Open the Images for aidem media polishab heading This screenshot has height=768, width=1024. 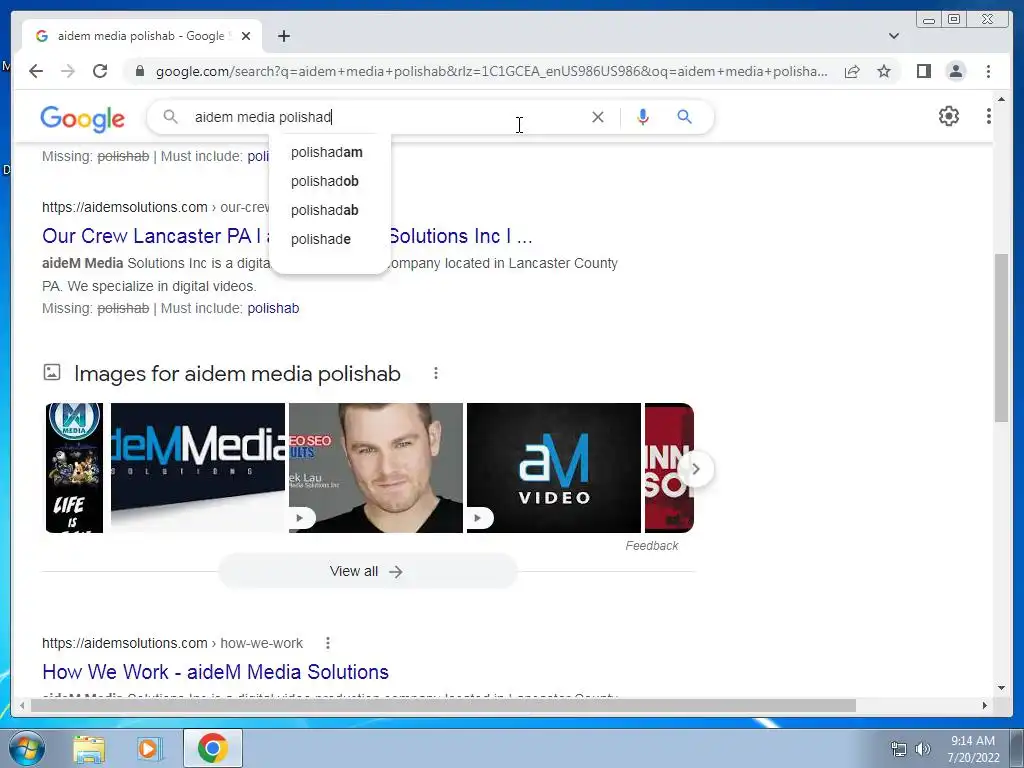pyautogui.click(x=237, y=374)
